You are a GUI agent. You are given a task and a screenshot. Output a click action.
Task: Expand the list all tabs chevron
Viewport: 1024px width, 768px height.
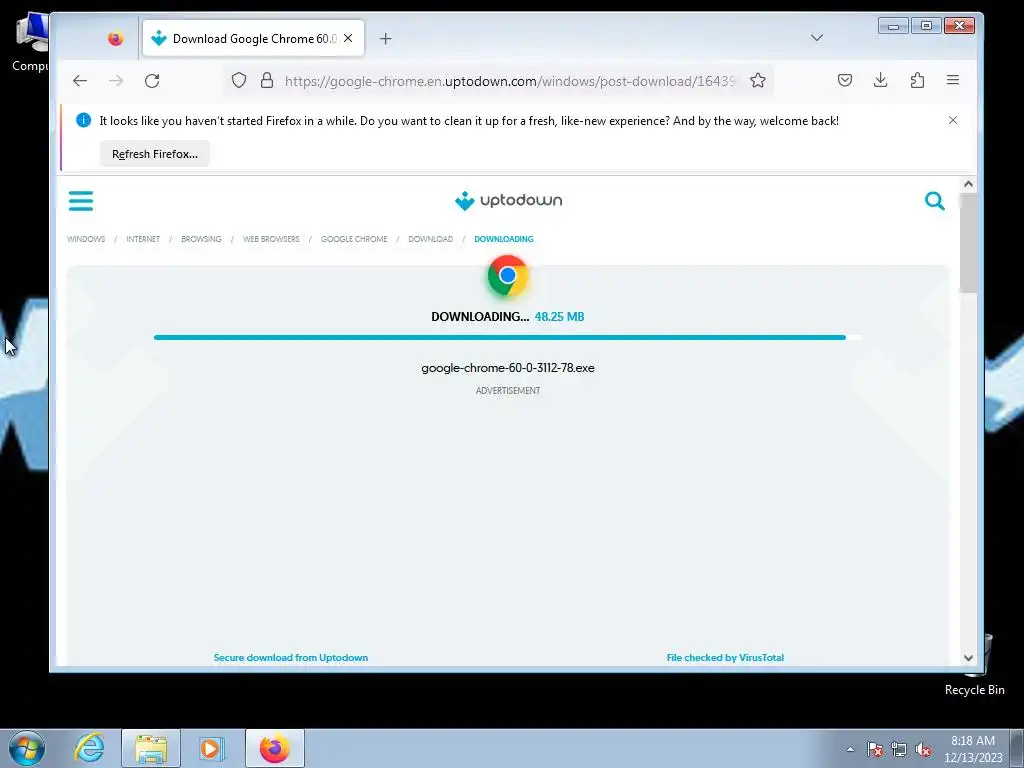pos(816,38)
